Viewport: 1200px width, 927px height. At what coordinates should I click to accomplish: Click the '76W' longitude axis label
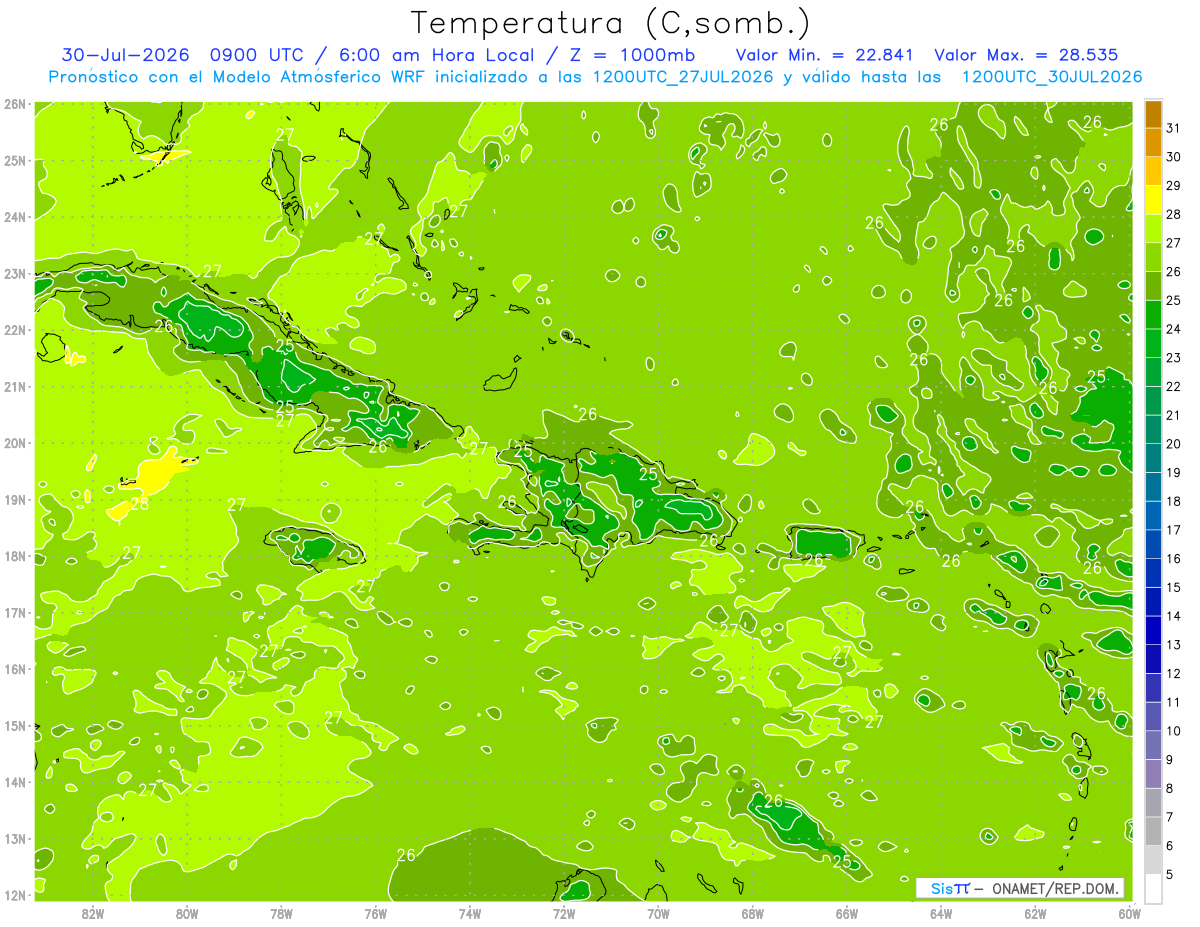pyautogui.click(x=375, y=913)
